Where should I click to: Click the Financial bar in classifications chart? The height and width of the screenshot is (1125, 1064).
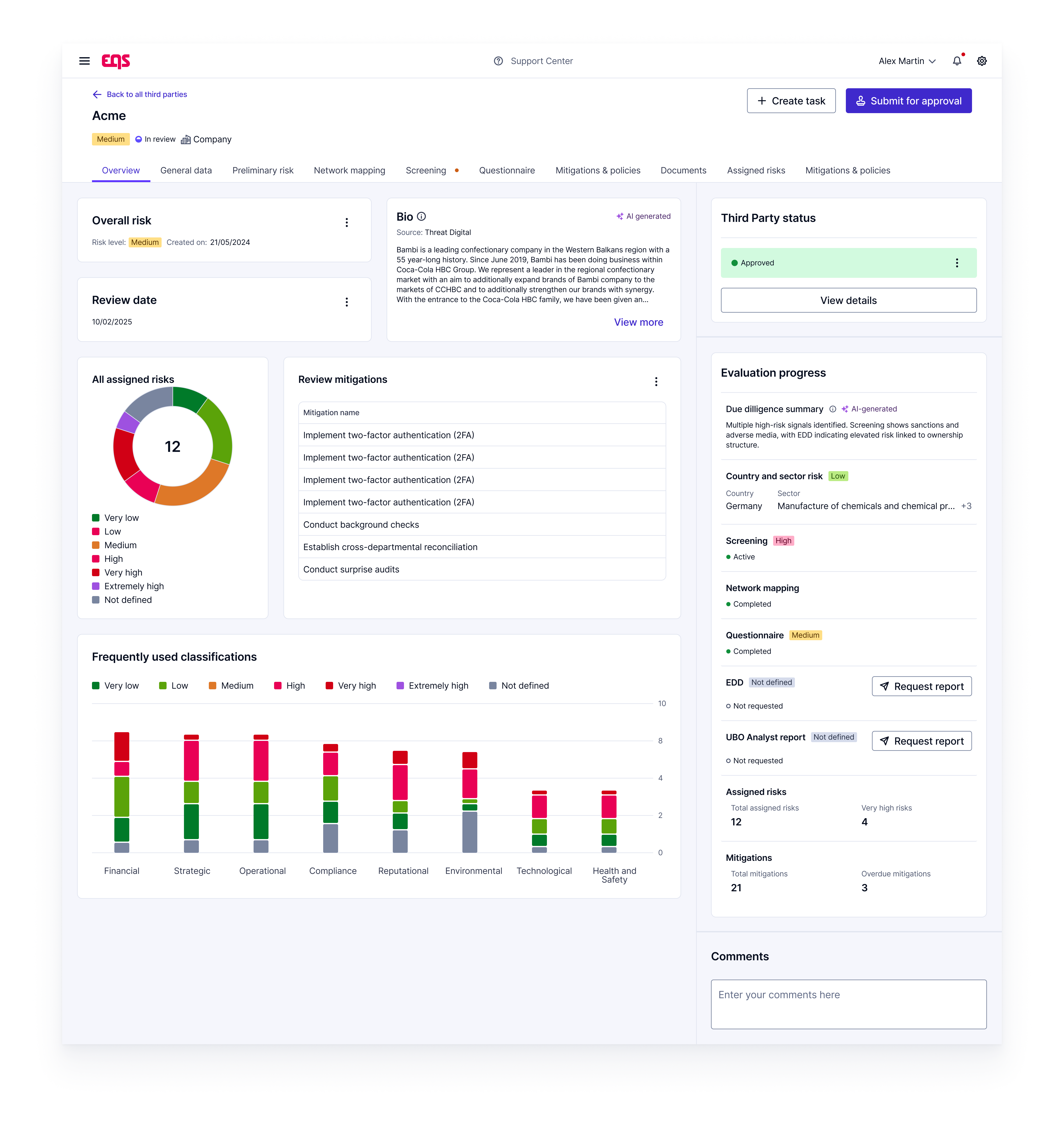(122, 792)
